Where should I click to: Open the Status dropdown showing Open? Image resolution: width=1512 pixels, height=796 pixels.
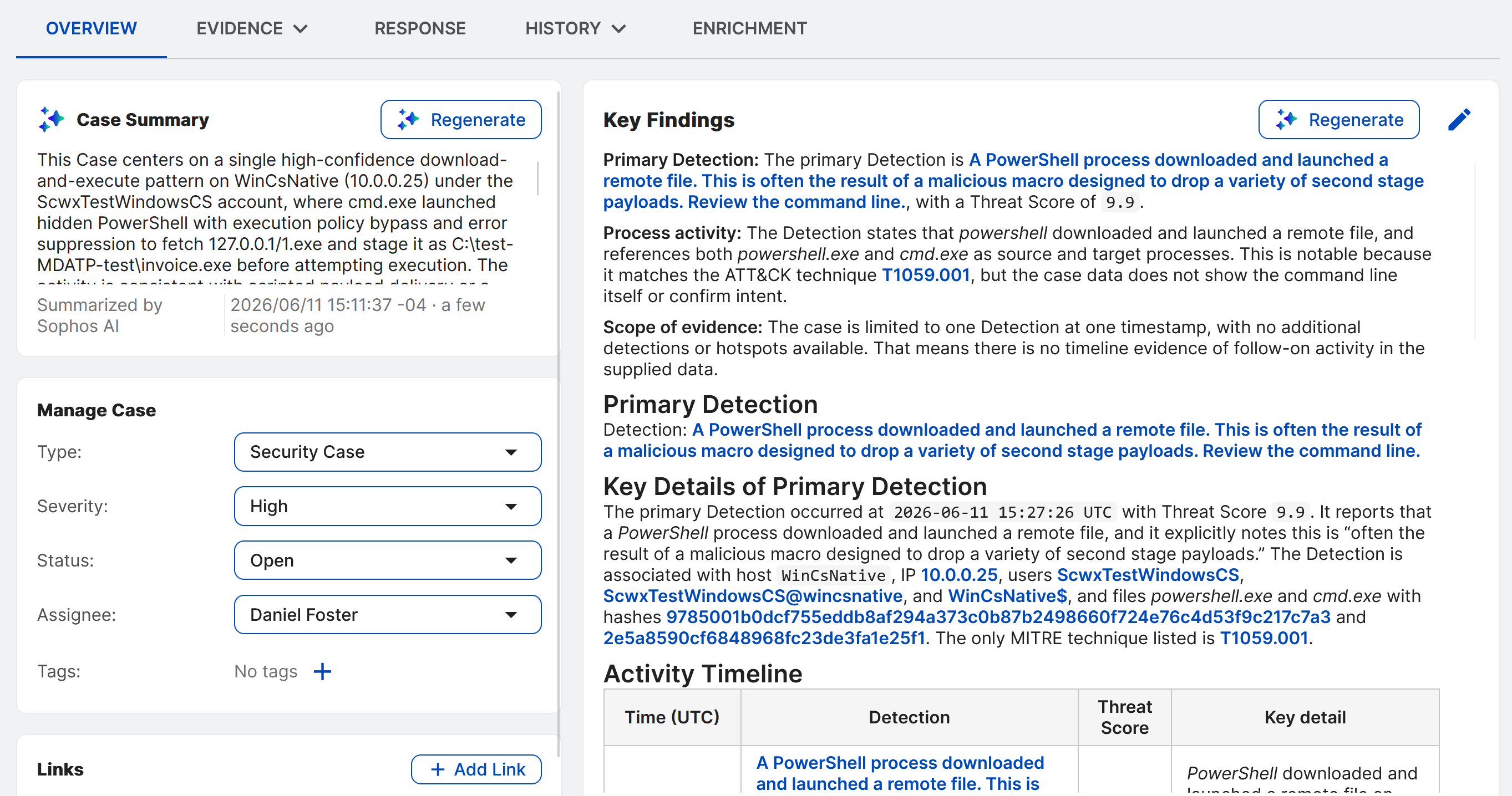pyautogui.click(x=387, y=560)
